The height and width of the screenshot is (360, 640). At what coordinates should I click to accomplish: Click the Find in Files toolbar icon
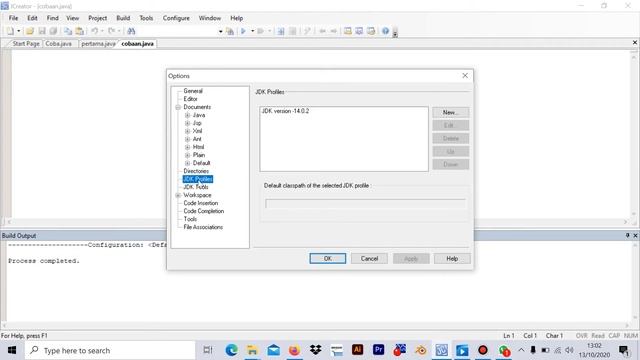coord(230,31)
